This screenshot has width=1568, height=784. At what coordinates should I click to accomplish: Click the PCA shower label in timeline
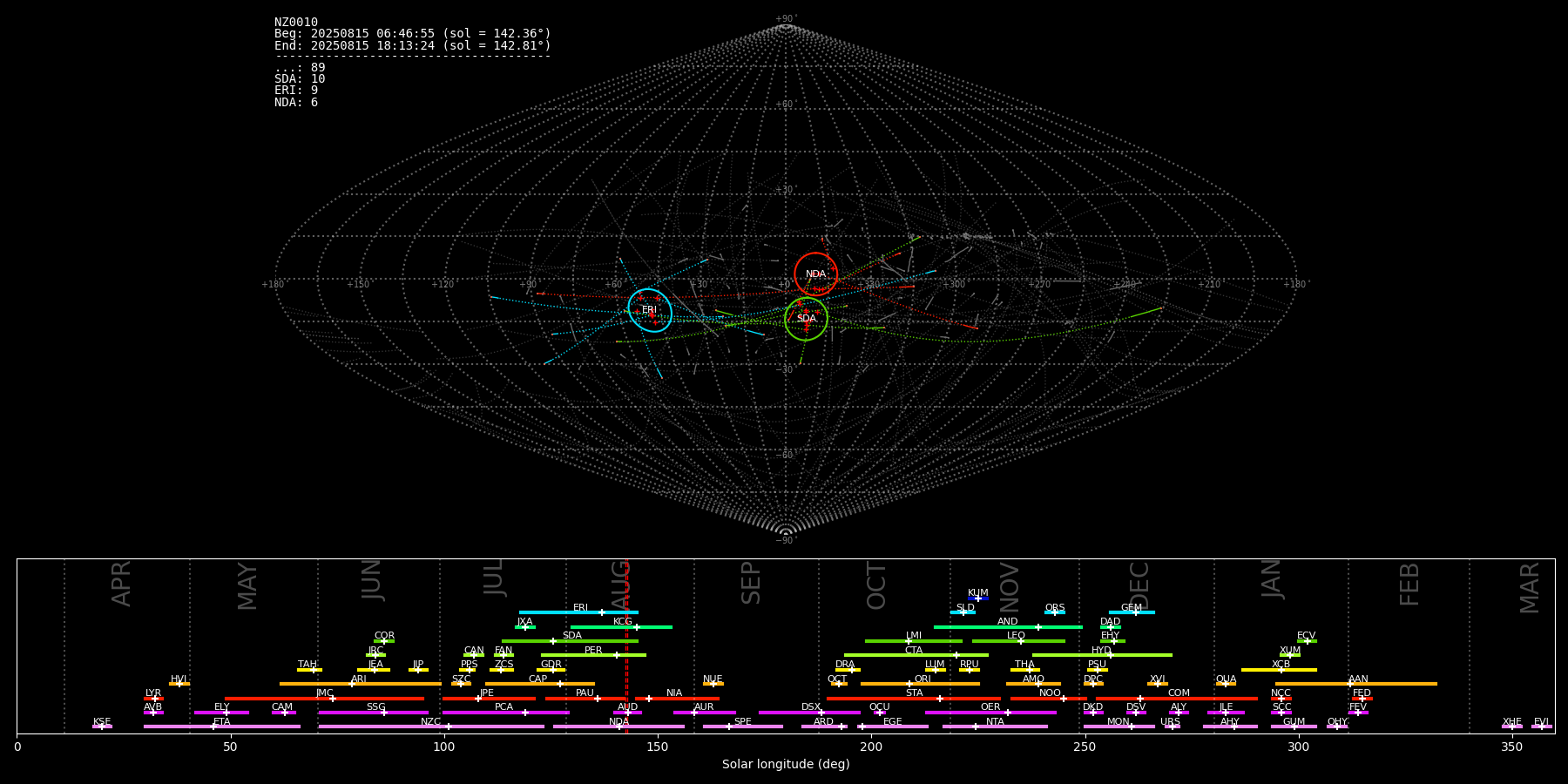tap(504, 707)
